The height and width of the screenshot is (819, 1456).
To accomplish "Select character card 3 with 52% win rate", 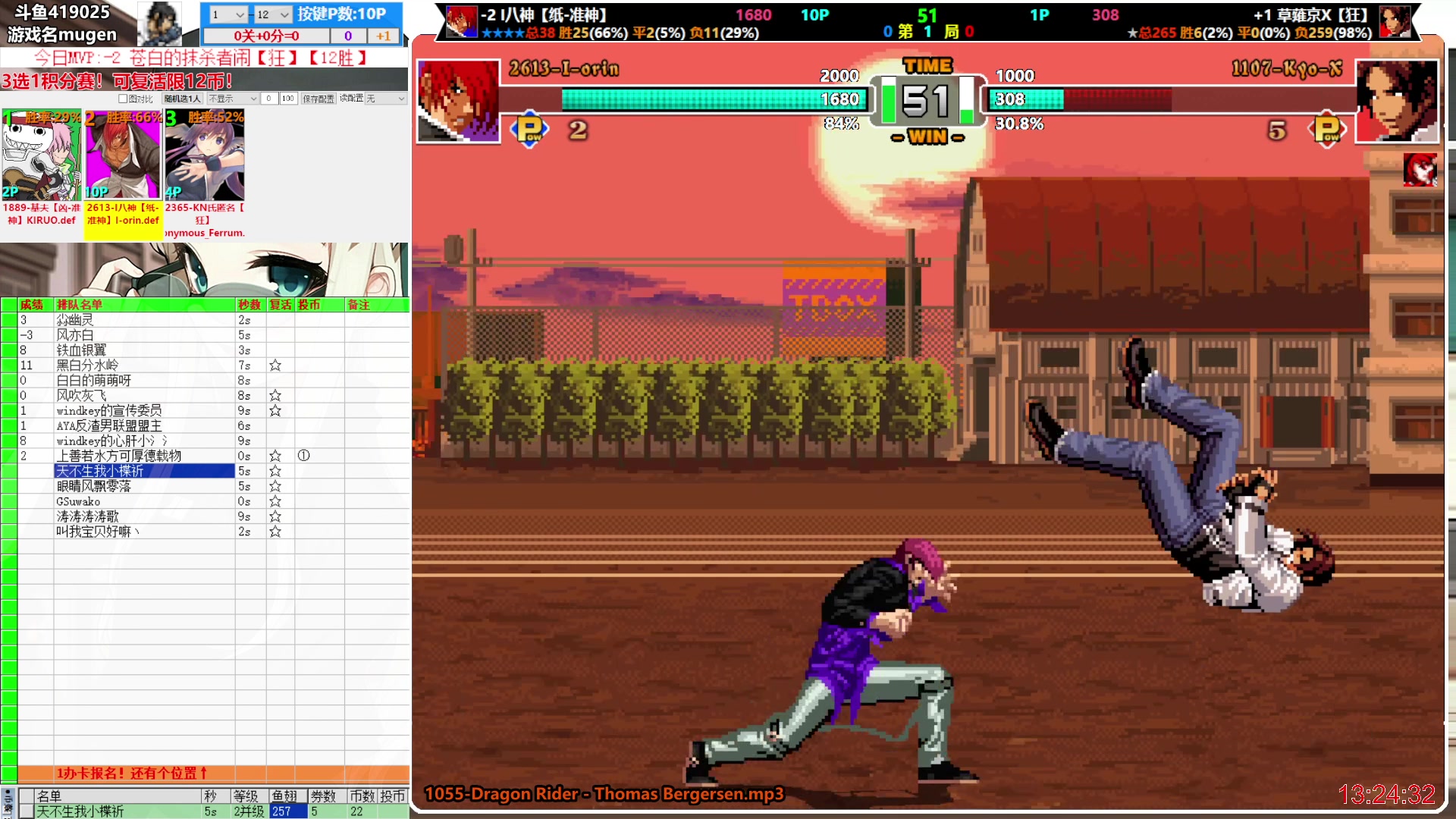I will 205,155.
